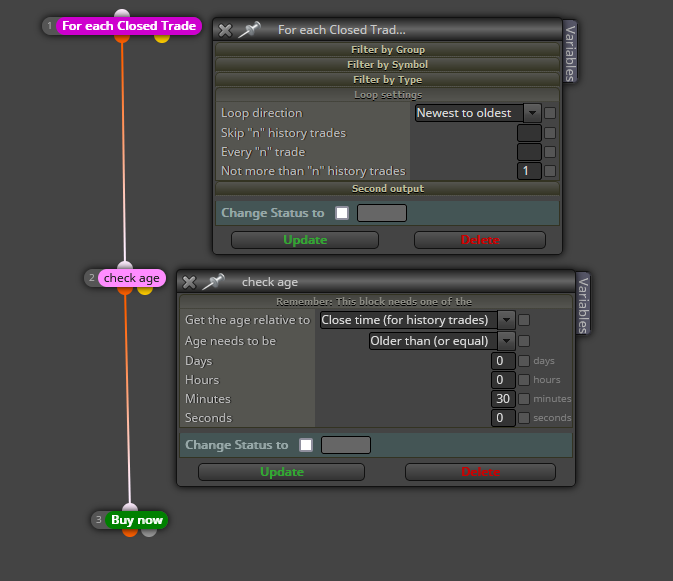This screenshot has width=673, height=581.
Task: Click input connector atop Buy now block
Action: tap(130, 508)
